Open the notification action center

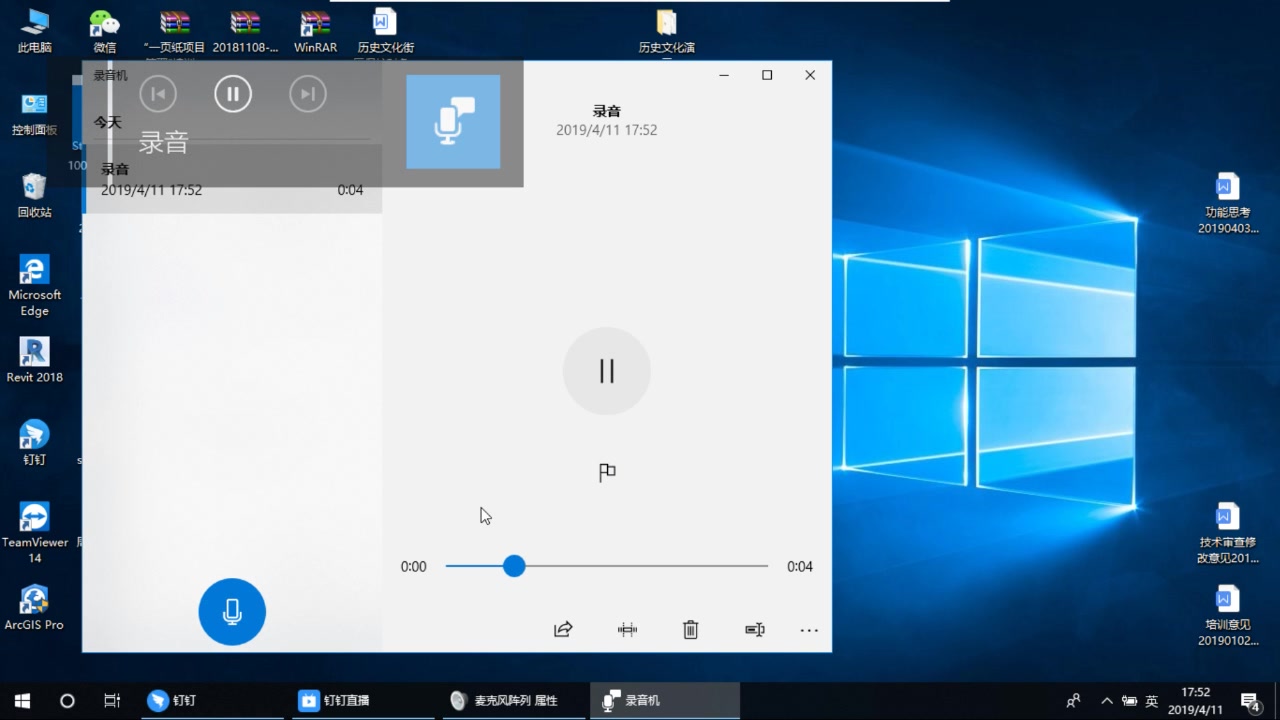point(1250,701)
